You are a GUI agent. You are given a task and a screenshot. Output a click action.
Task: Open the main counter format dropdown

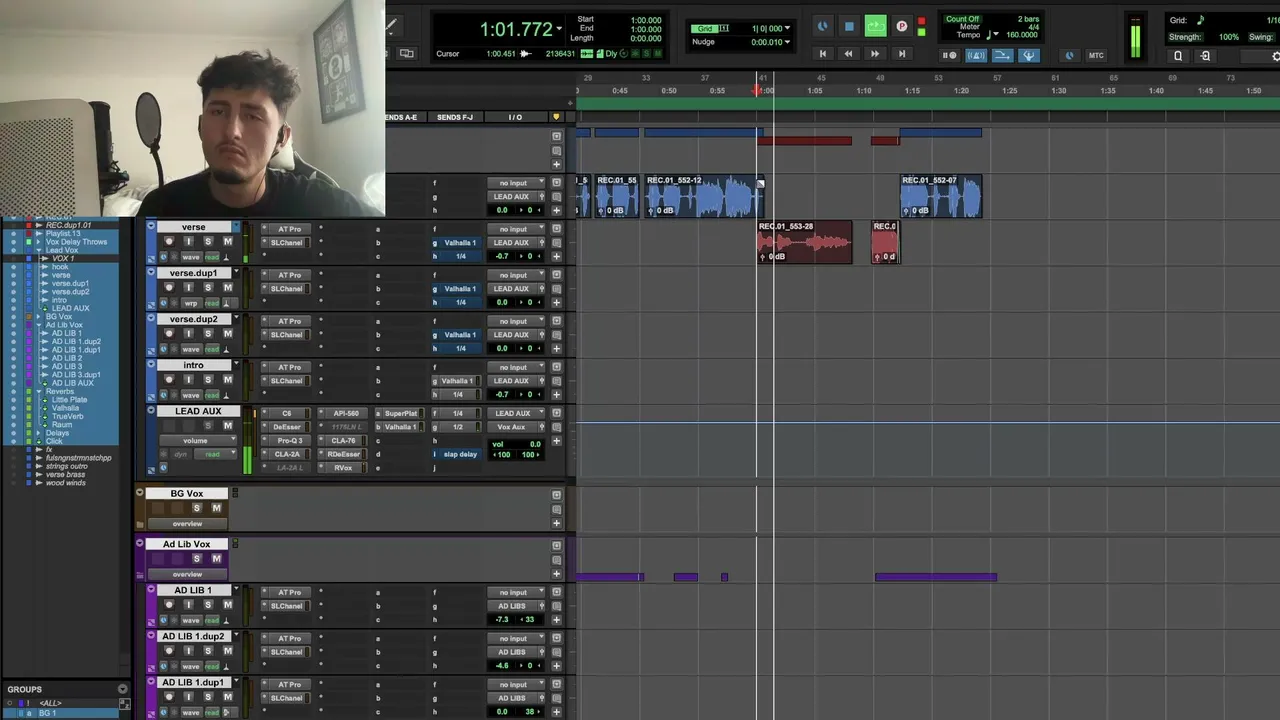pyautogui.click(x=559, y=28)
